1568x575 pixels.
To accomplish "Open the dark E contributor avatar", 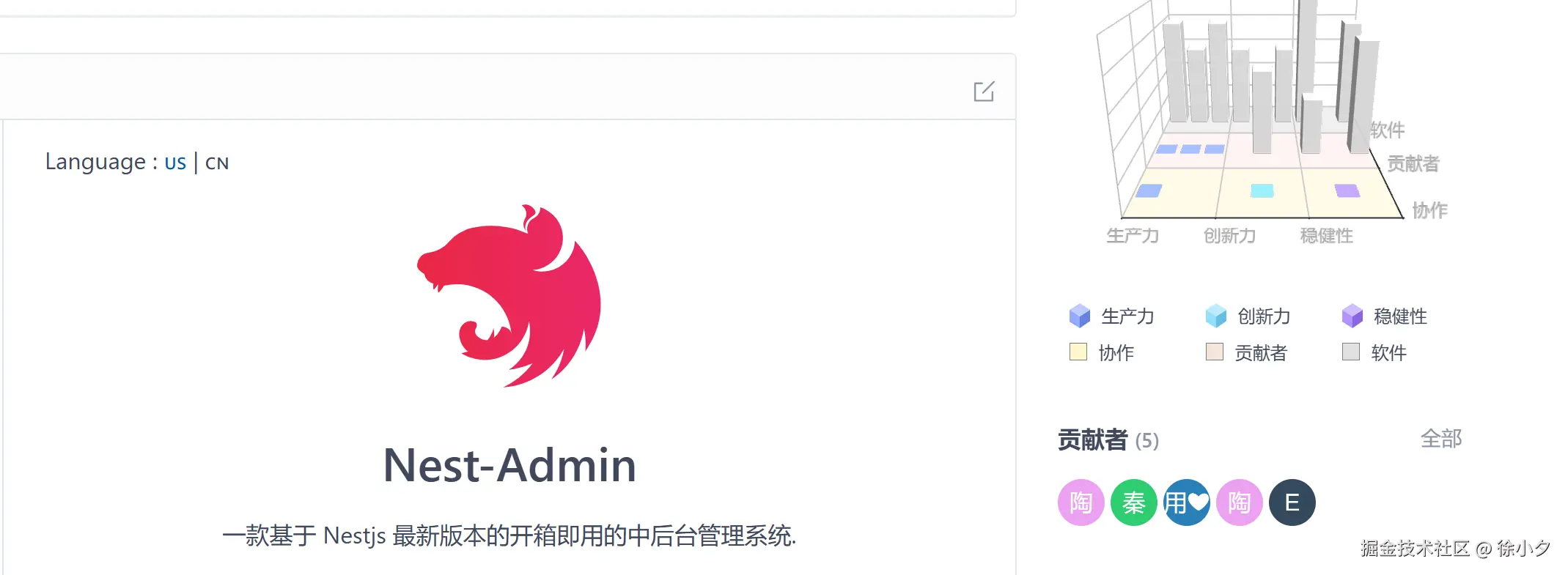I will [1292, 502].
